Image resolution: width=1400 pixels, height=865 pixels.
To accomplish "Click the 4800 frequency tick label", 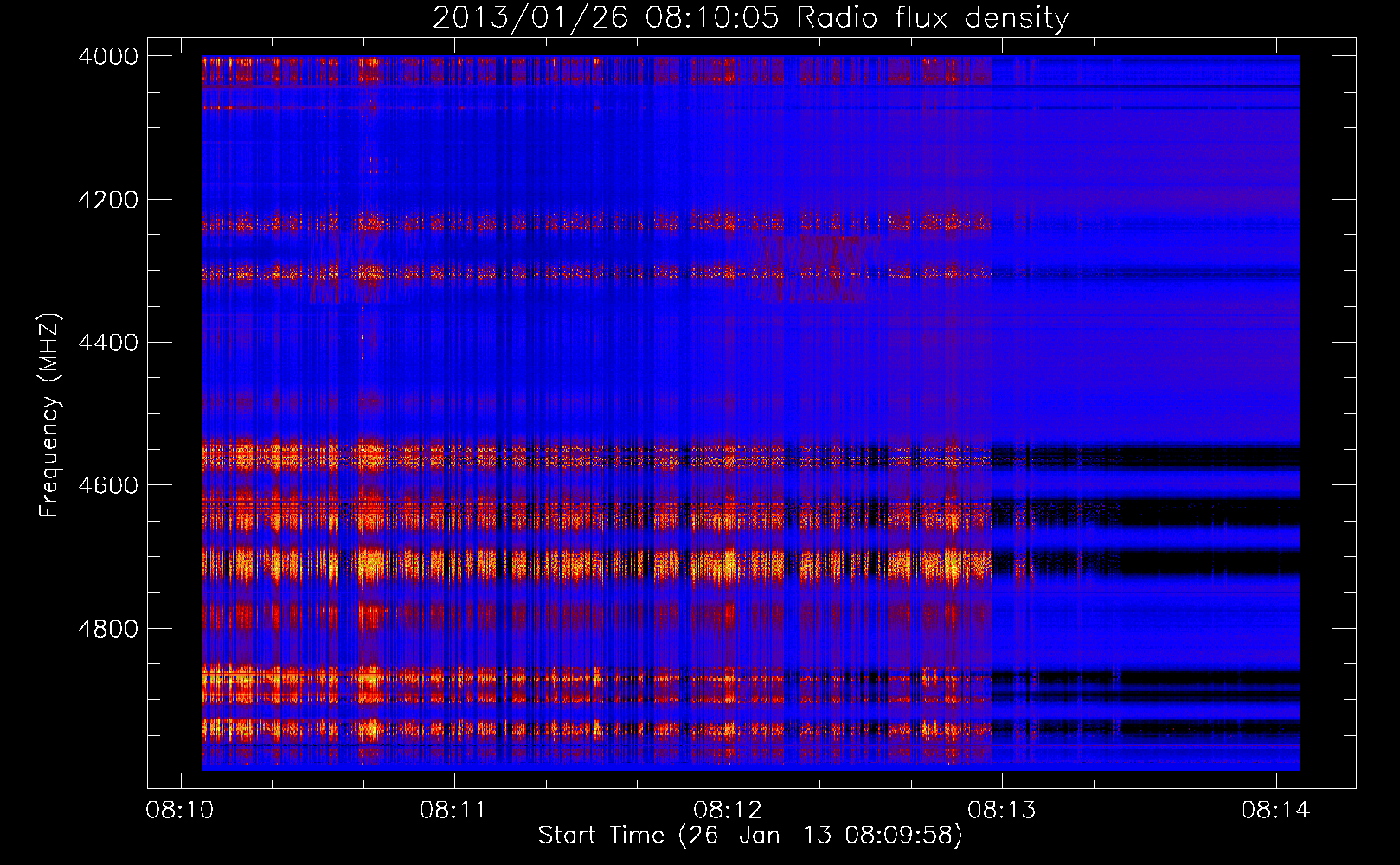I will click(108, 628).
